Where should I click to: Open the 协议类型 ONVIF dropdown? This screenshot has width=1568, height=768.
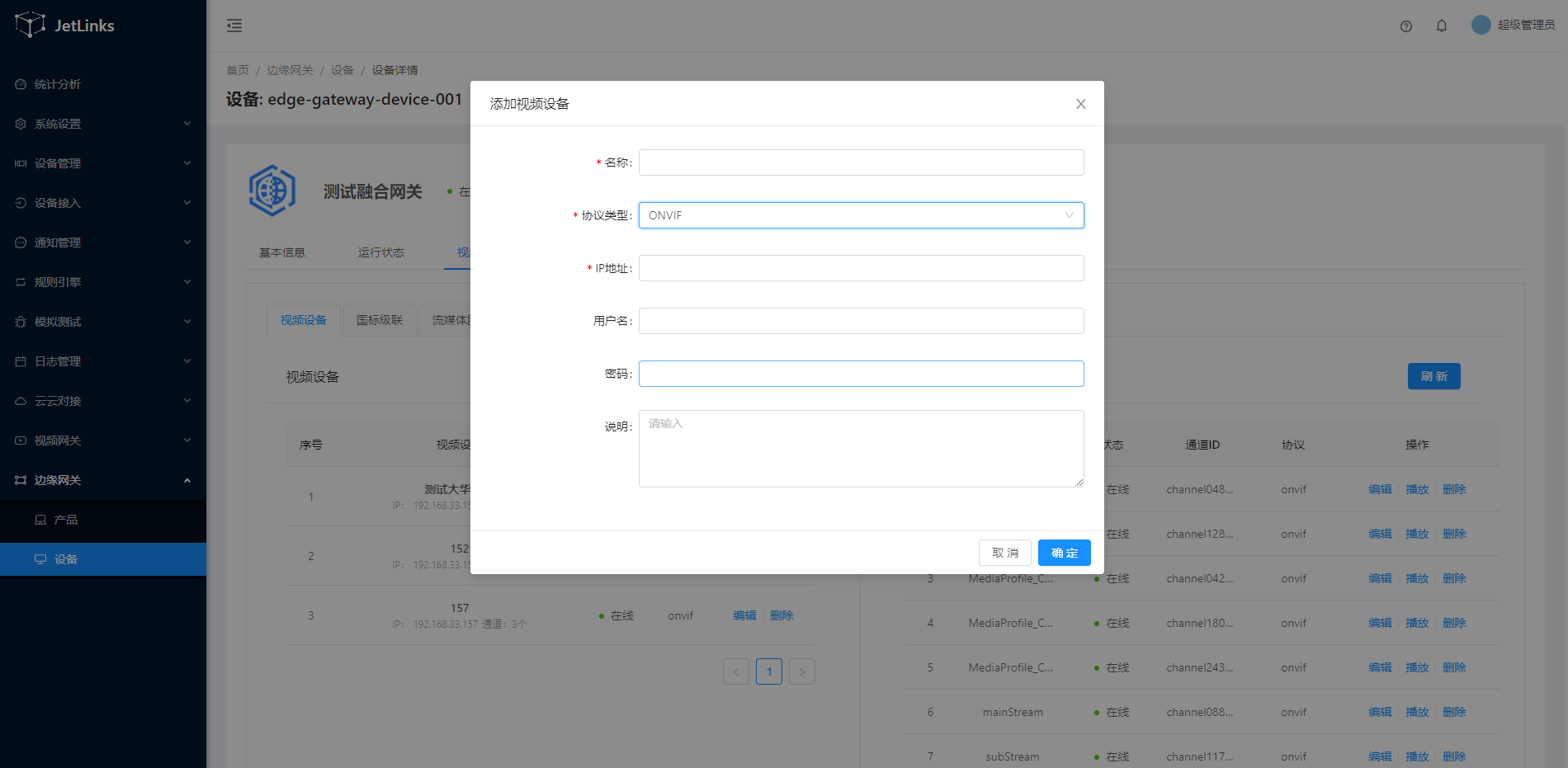tap(861, 215)
